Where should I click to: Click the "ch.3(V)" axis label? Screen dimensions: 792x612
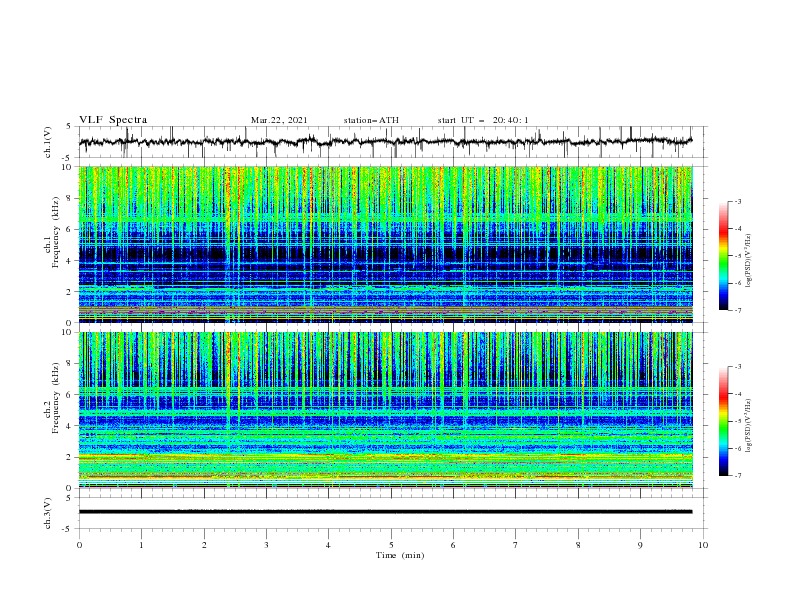coord(47,513)
